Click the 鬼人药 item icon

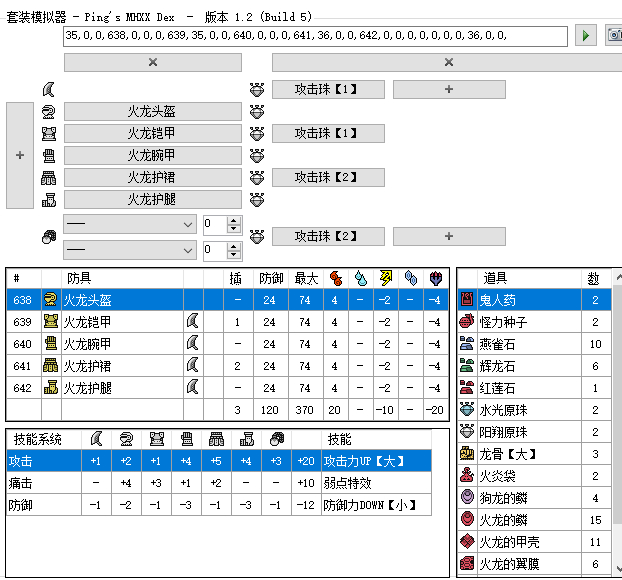(x=467, y=300)
